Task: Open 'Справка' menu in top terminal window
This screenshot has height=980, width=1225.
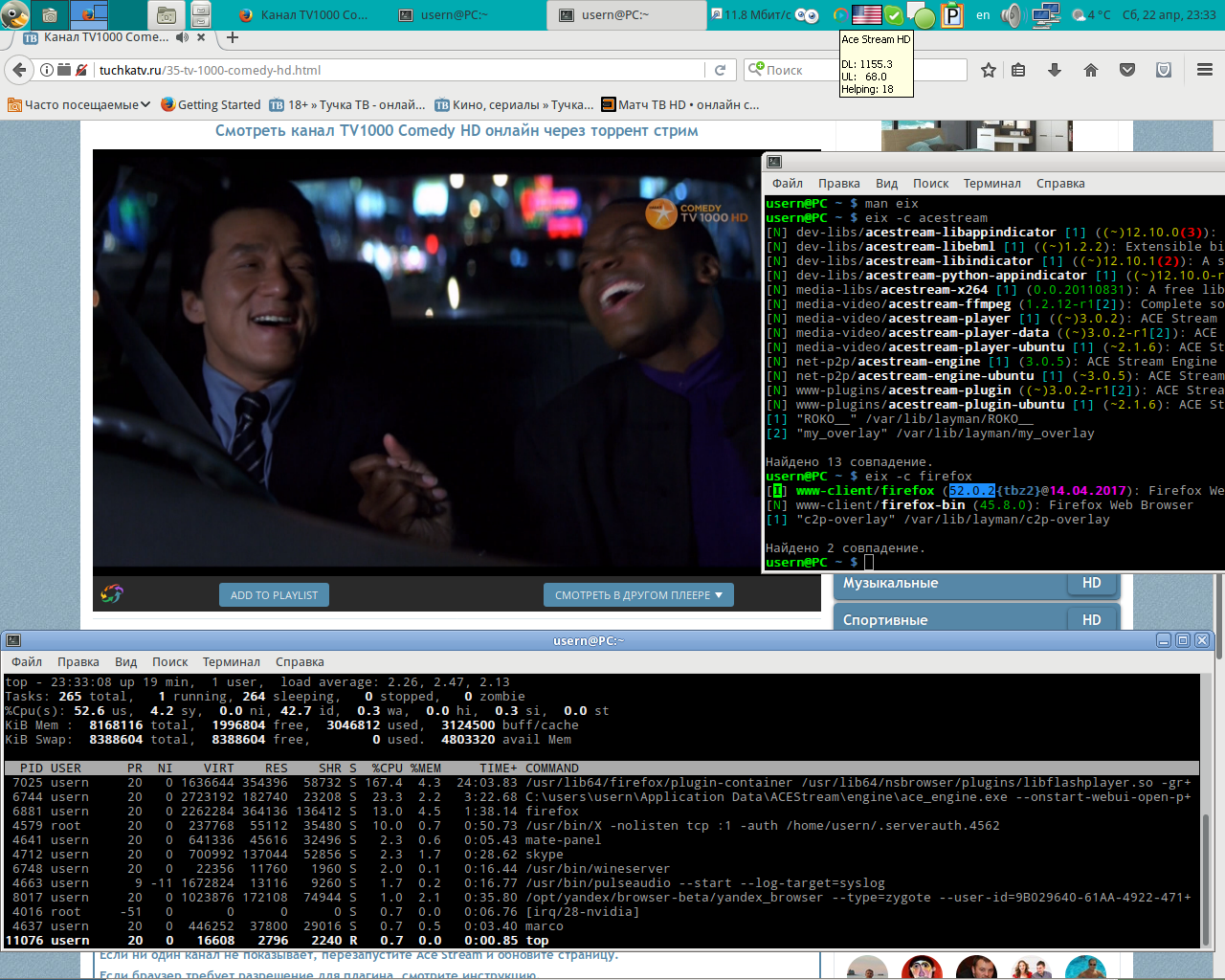Action: pyautogui.click(x=300, y=662)
